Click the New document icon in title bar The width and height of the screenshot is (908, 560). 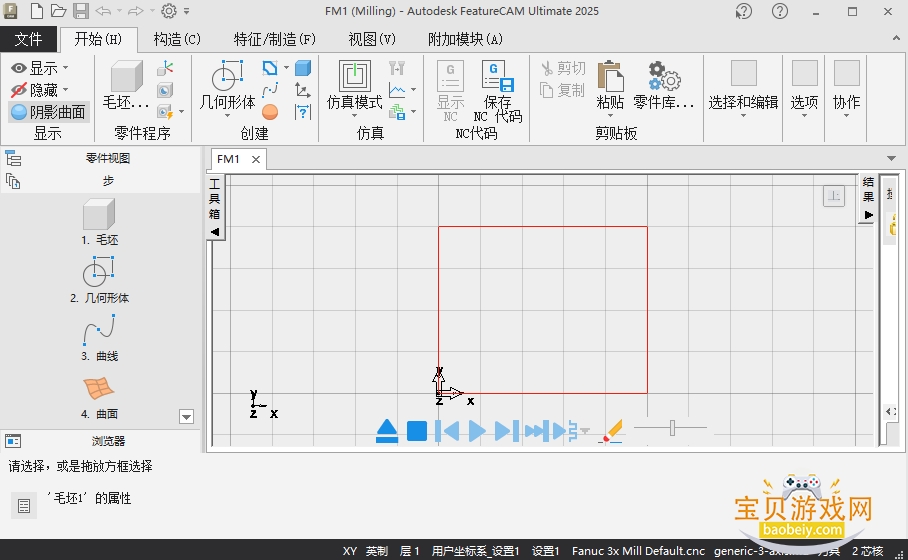pos(36,10)
